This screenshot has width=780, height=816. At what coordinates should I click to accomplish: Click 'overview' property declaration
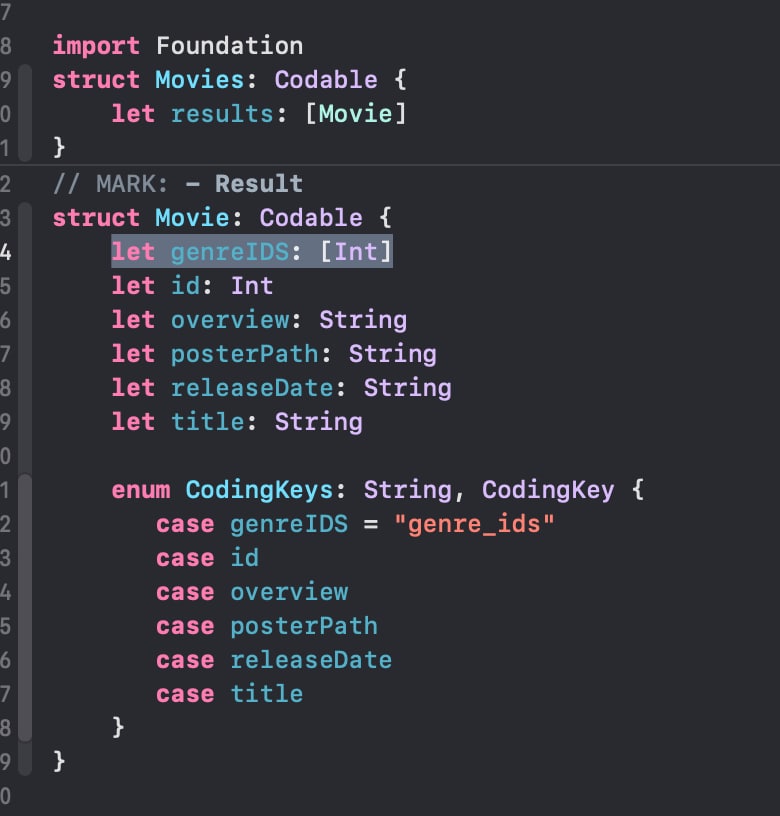[x=229, y=320]
